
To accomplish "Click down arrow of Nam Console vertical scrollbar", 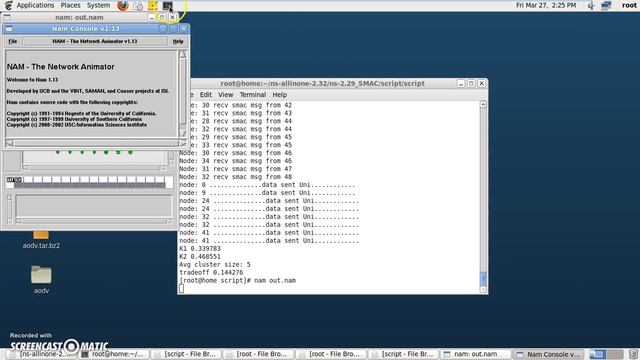I will (182, 133).
